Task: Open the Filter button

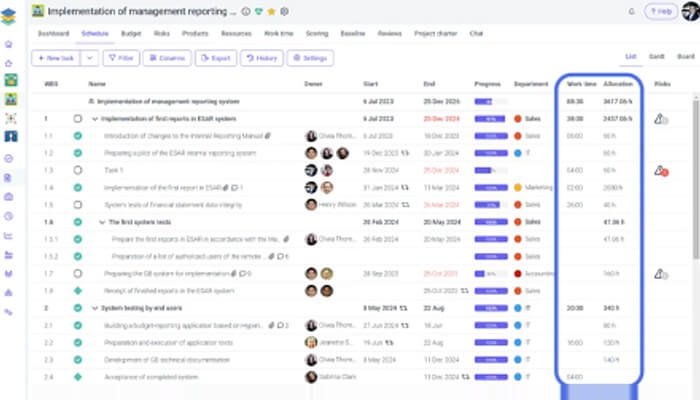Action: [x=121, y=58]
